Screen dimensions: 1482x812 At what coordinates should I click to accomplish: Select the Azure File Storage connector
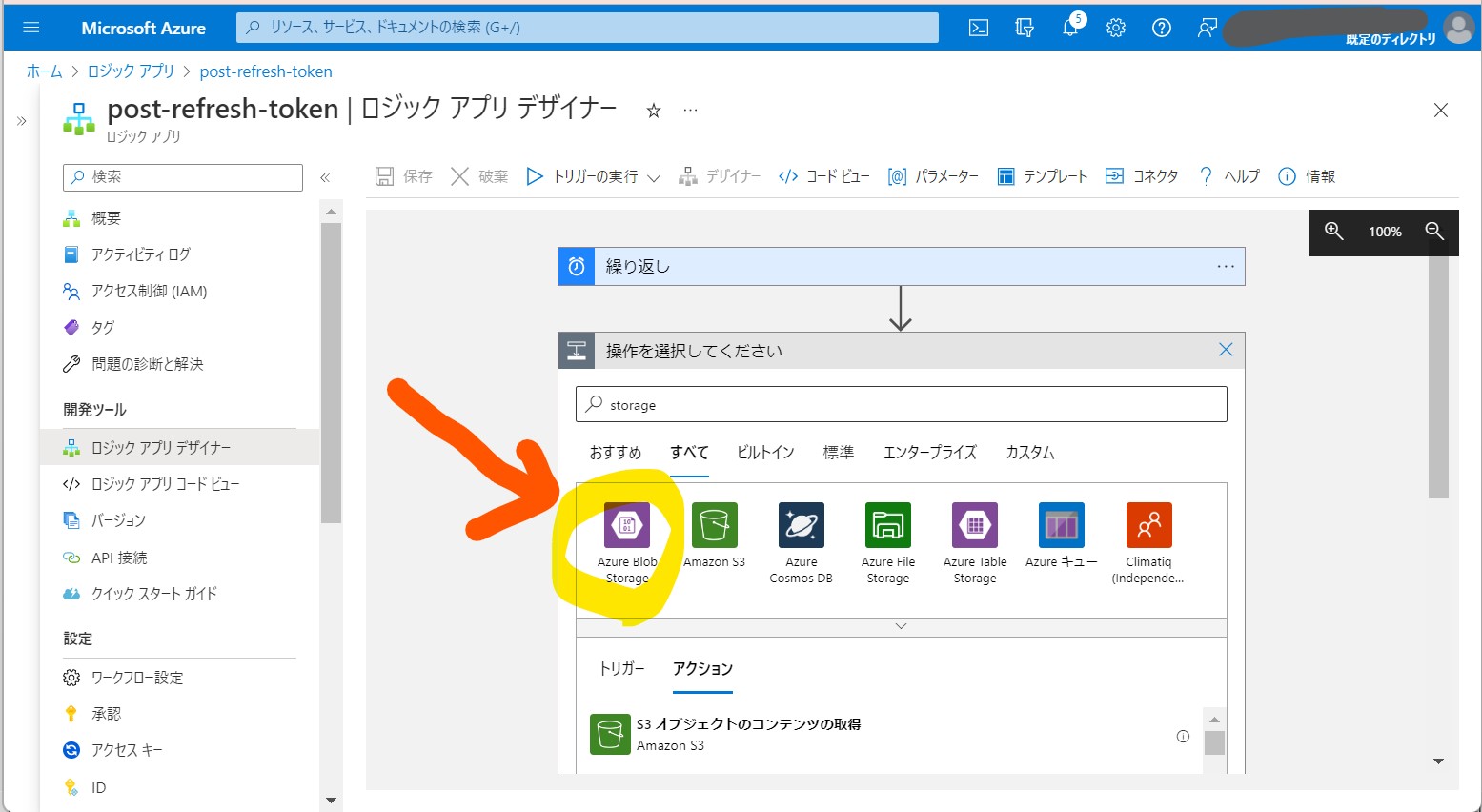888,543
